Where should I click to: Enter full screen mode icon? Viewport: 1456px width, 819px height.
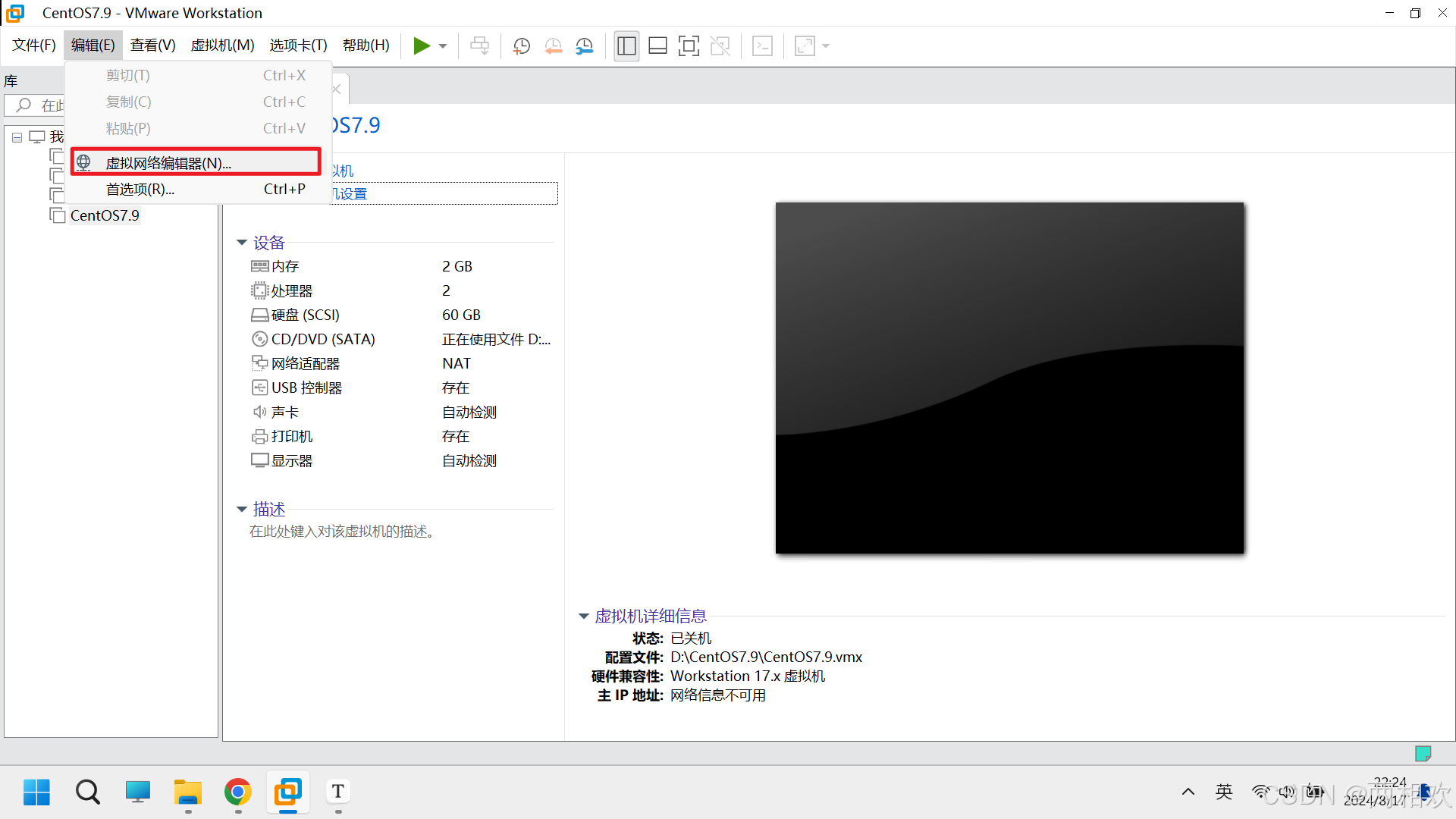point(689,46)
